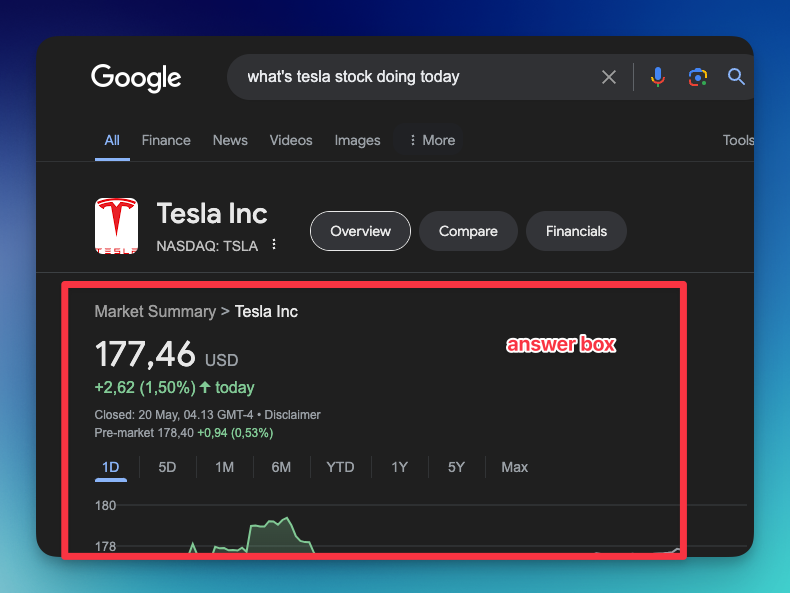
Task: Open Google Lens image search icon
Action: [x=698, y=77]
